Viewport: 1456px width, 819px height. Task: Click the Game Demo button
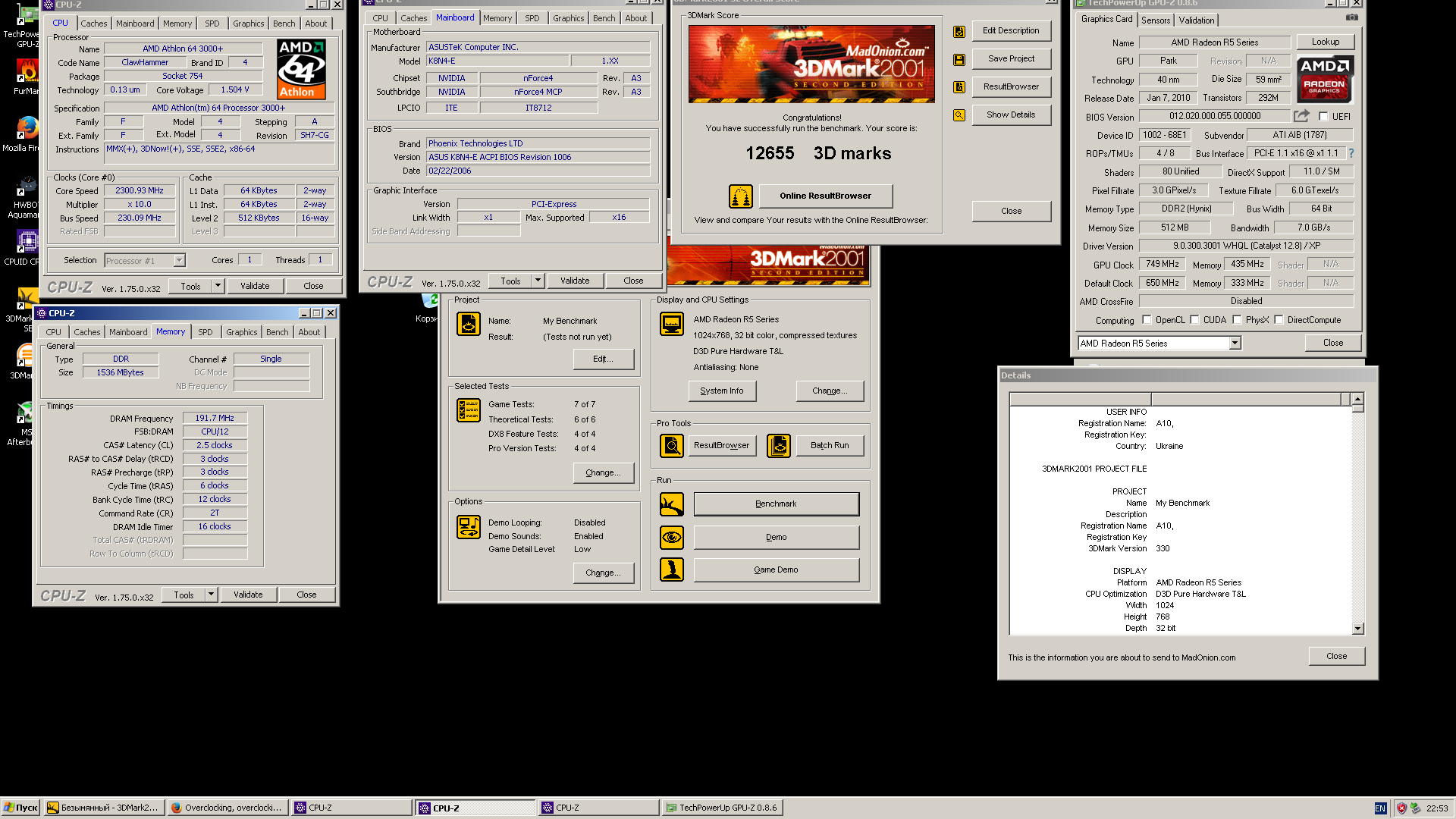[777, 570]
